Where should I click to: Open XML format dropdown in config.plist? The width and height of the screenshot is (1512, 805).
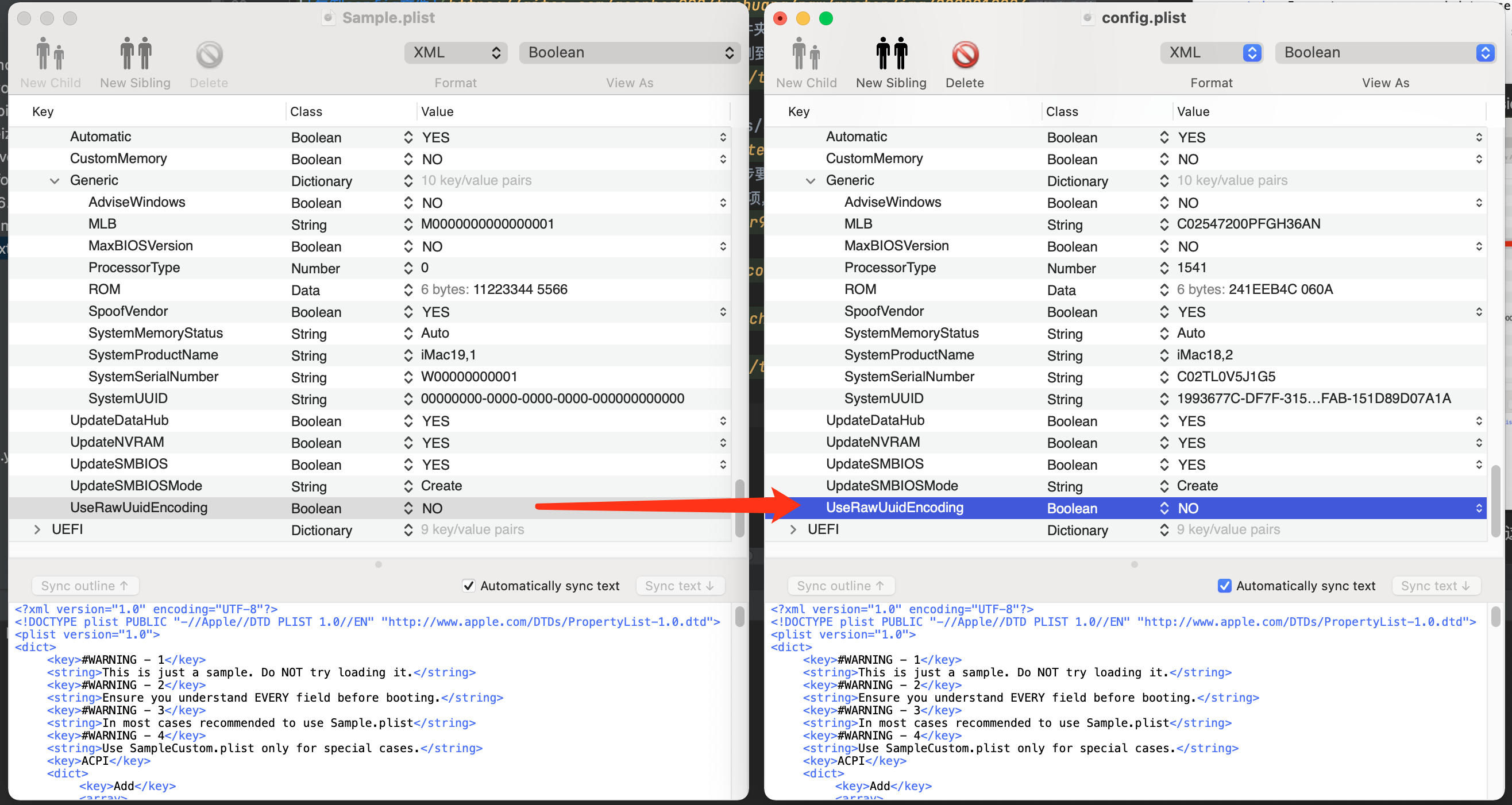pos(1211,53)
